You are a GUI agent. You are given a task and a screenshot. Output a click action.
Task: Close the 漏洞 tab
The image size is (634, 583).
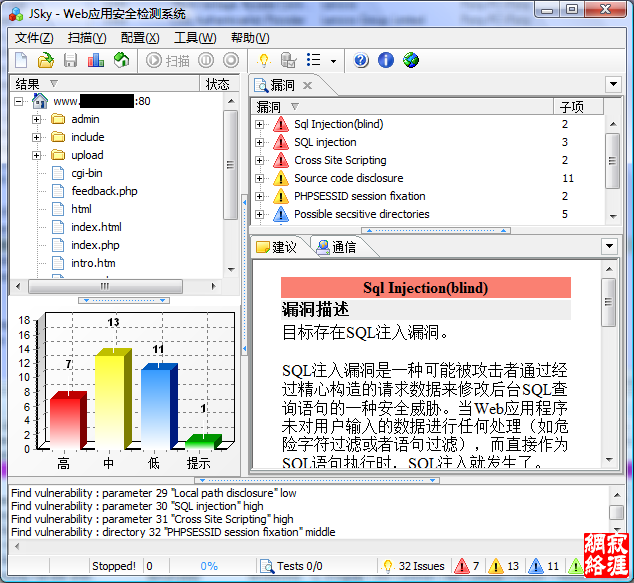307,86
